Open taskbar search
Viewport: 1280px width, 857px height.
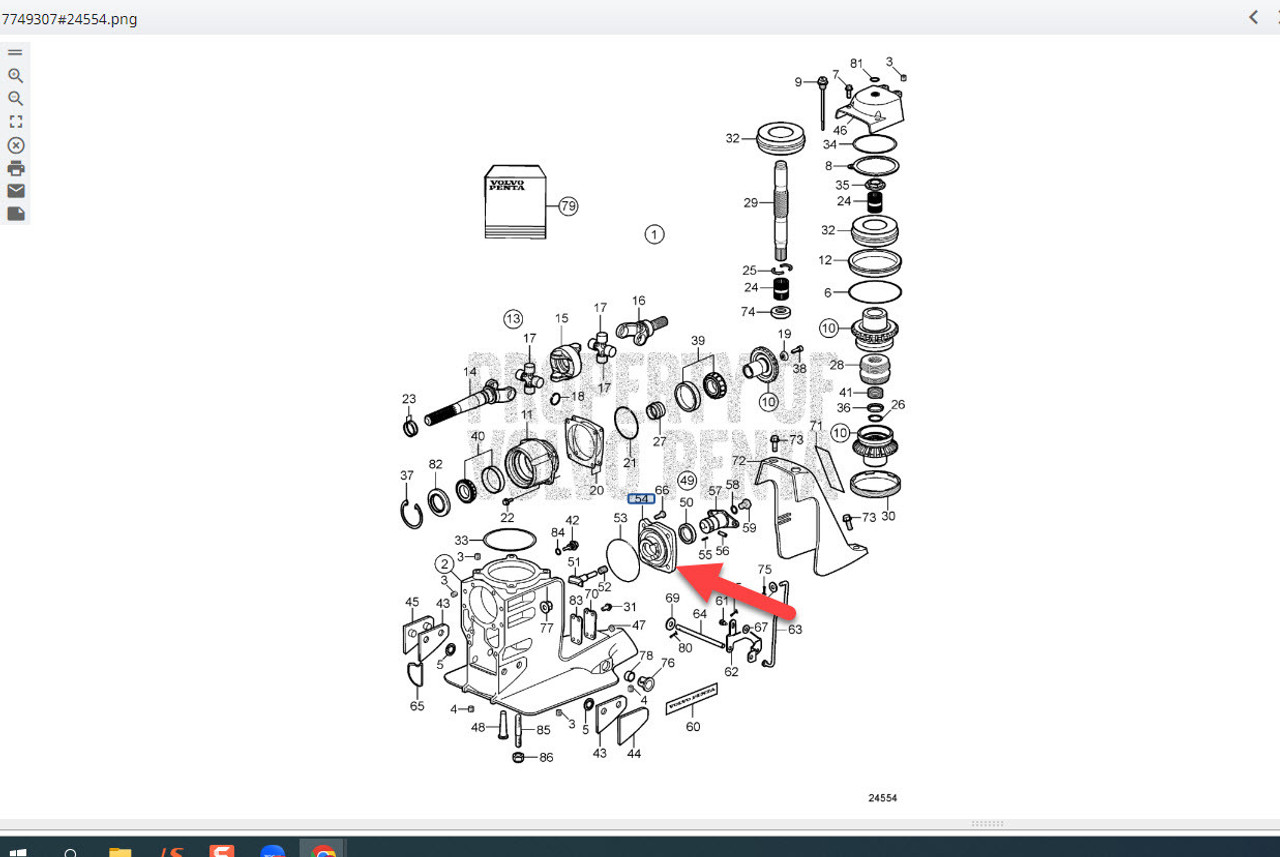pyautogui.click(x=71, y=853)
